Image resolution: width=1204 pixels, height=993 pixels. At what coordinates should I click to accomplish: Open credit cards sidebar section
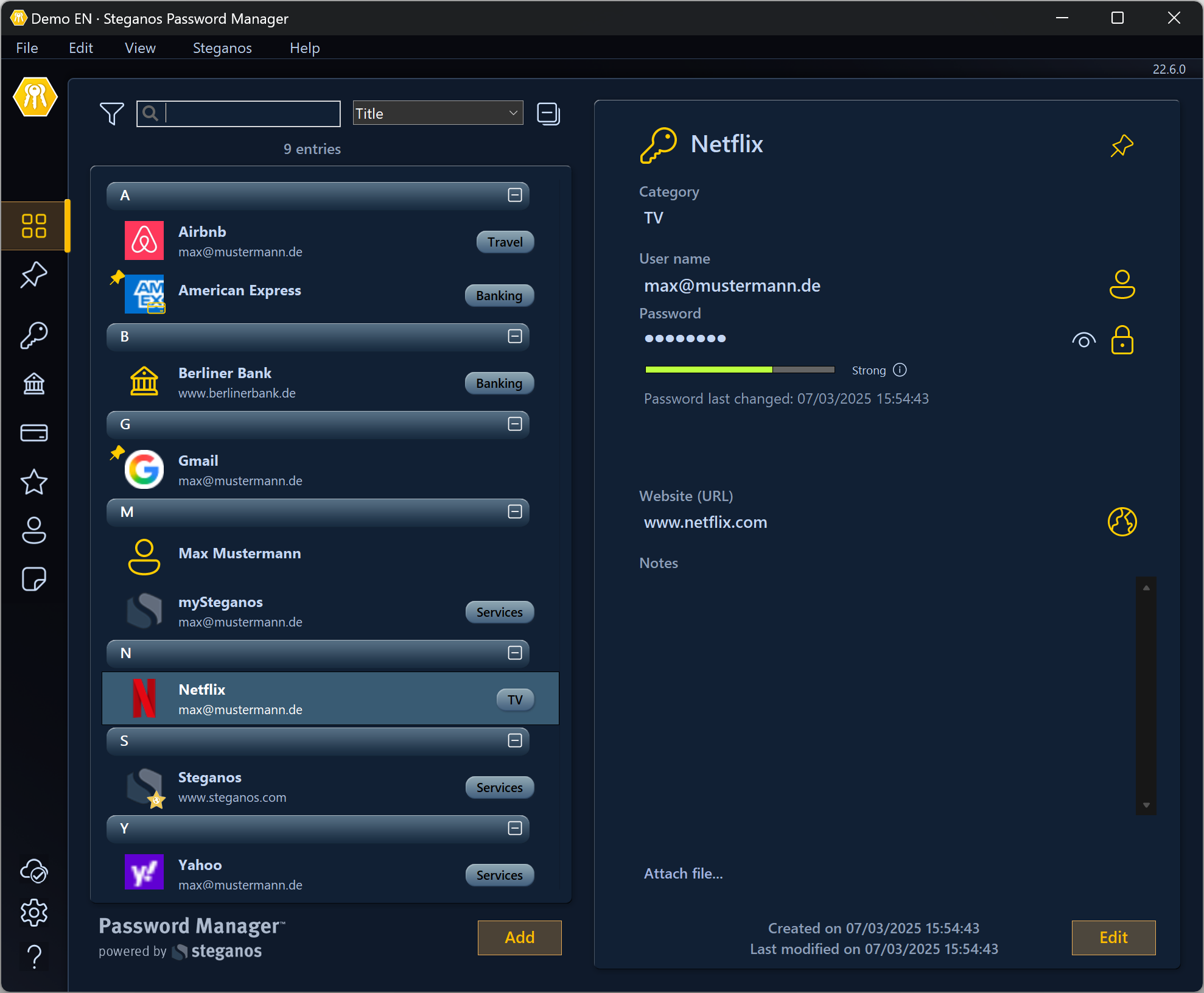tap(34, 433)
